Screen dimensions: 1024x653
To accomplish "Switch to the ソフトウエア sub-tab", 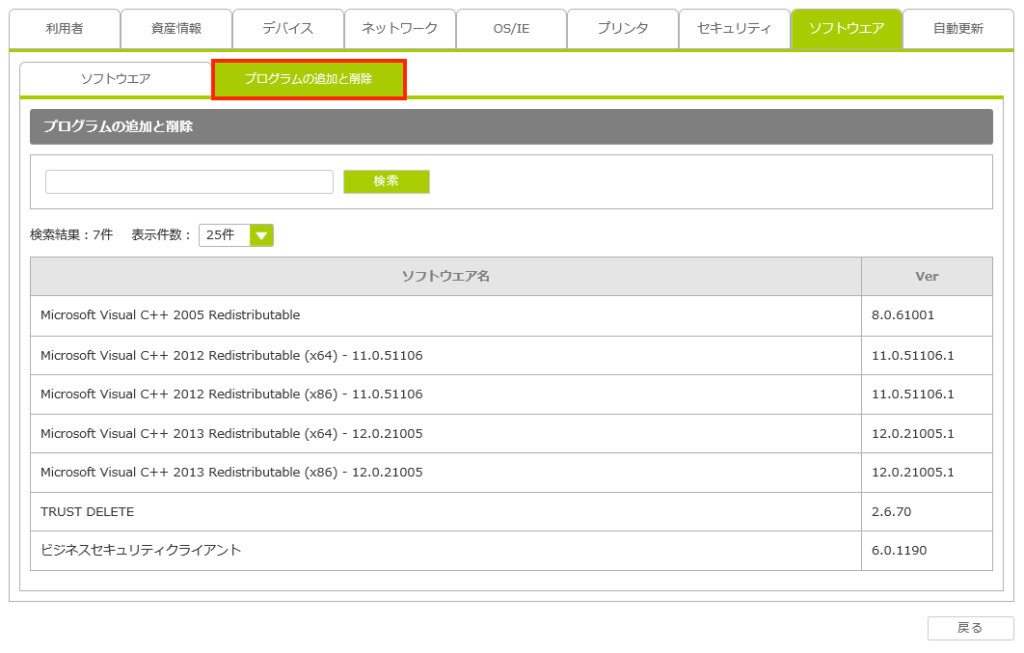I will click(x=116, y=79).
